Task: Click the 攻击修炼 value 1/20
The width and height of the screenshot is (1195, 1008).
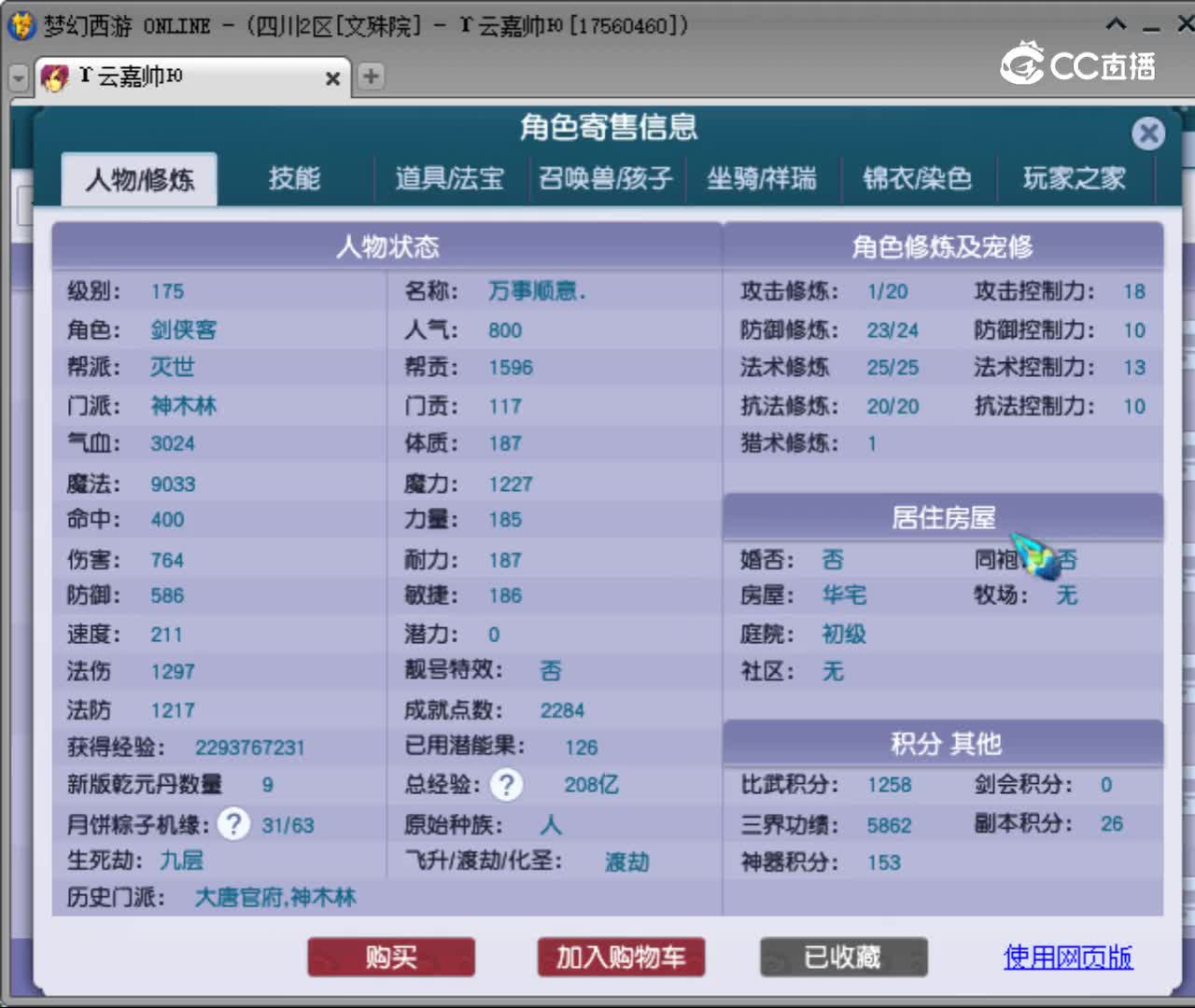Action: (x=887, y=291)
